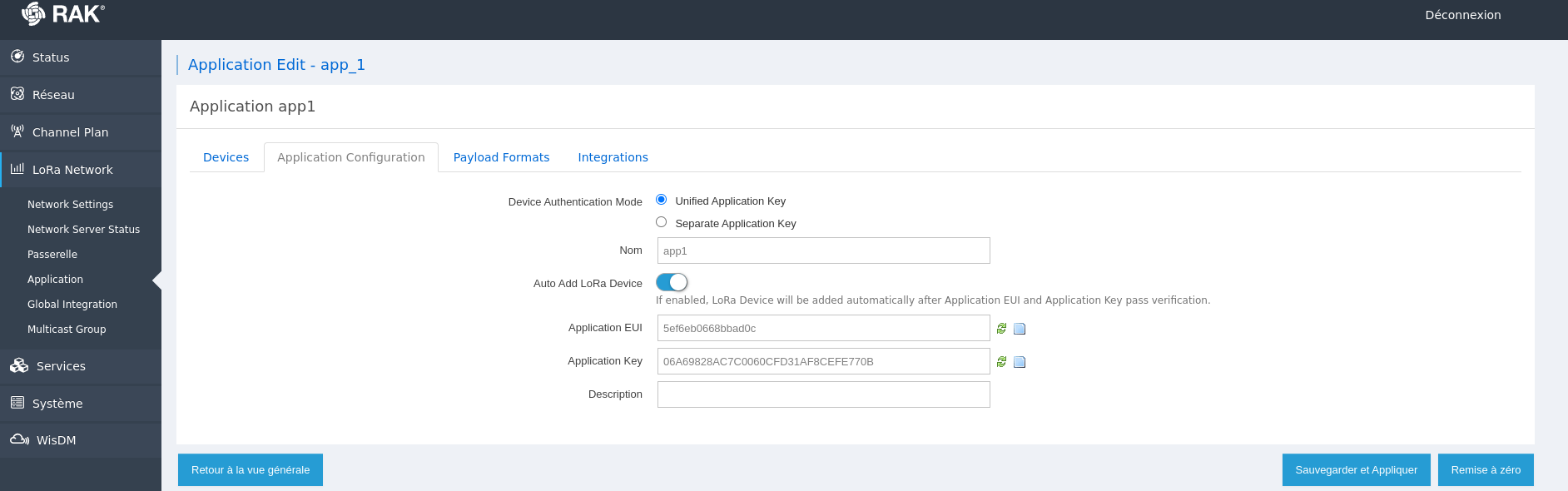
Task: Open Status page from sidebar icon
Action: (x=17, y=57)
